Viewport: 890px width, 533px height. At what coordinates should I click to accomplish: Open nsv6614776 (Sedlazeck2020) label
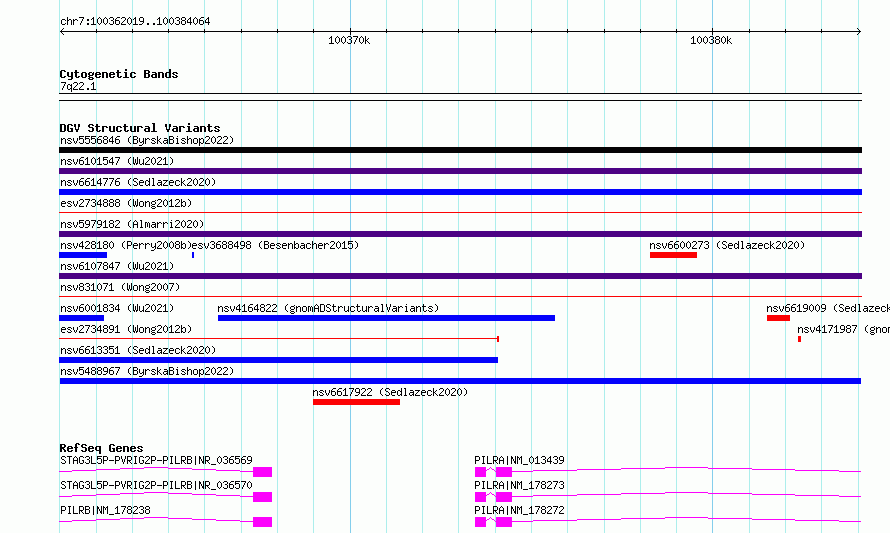tap(138, 182)
